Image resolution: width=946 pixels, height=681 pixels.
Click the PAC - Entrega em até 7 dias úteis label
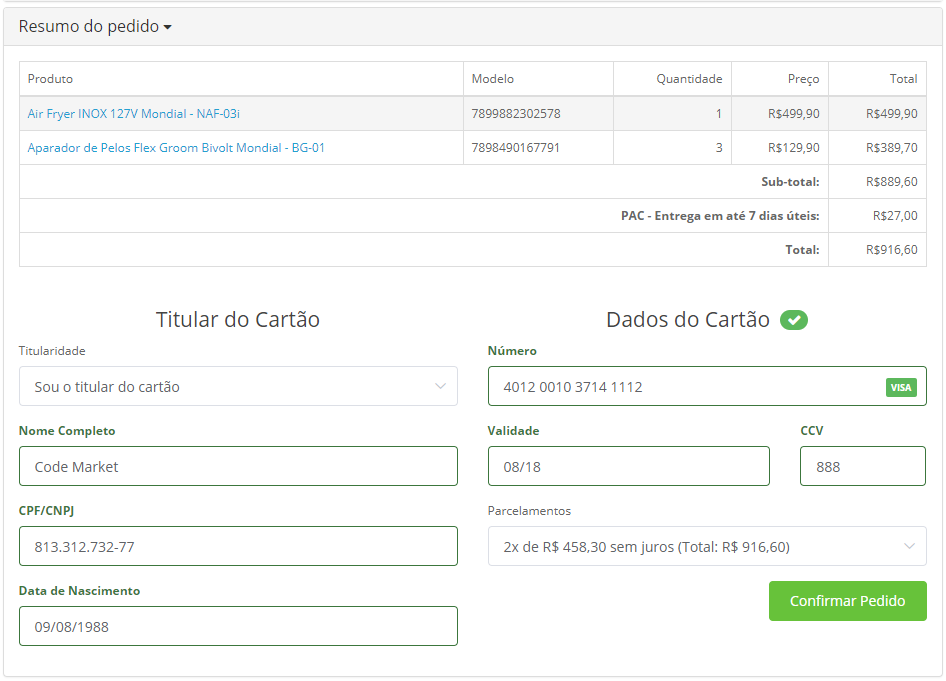720,215
